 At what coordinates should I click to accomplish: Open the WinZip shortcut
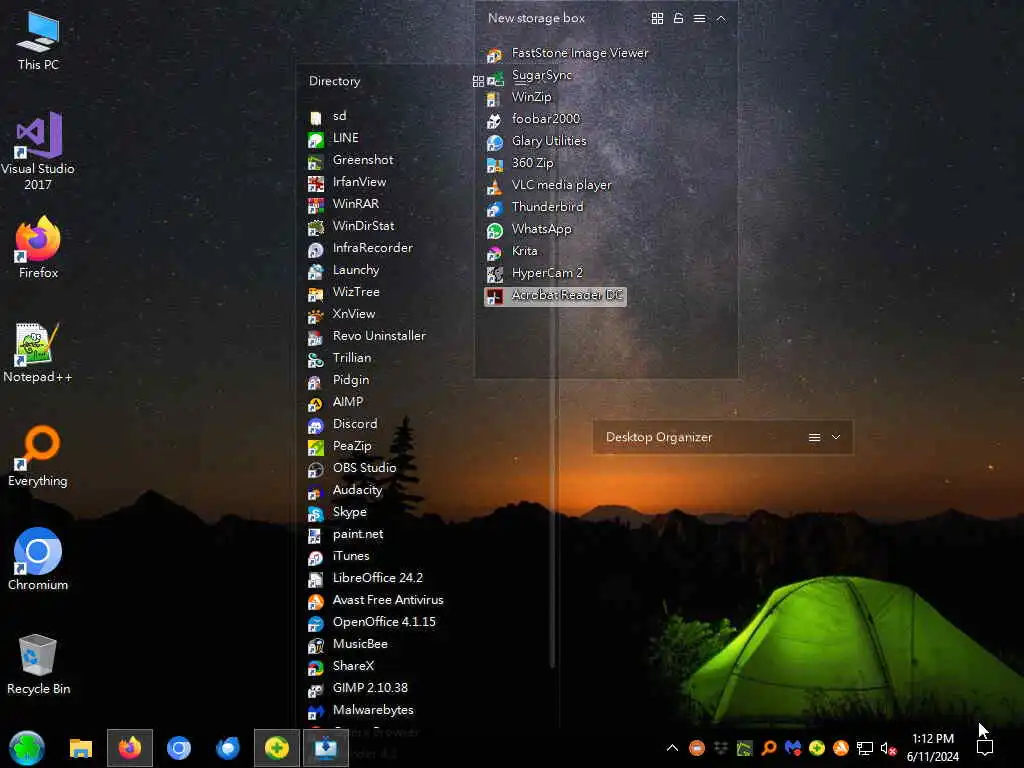pyautogui.click(x=519, y=97)
